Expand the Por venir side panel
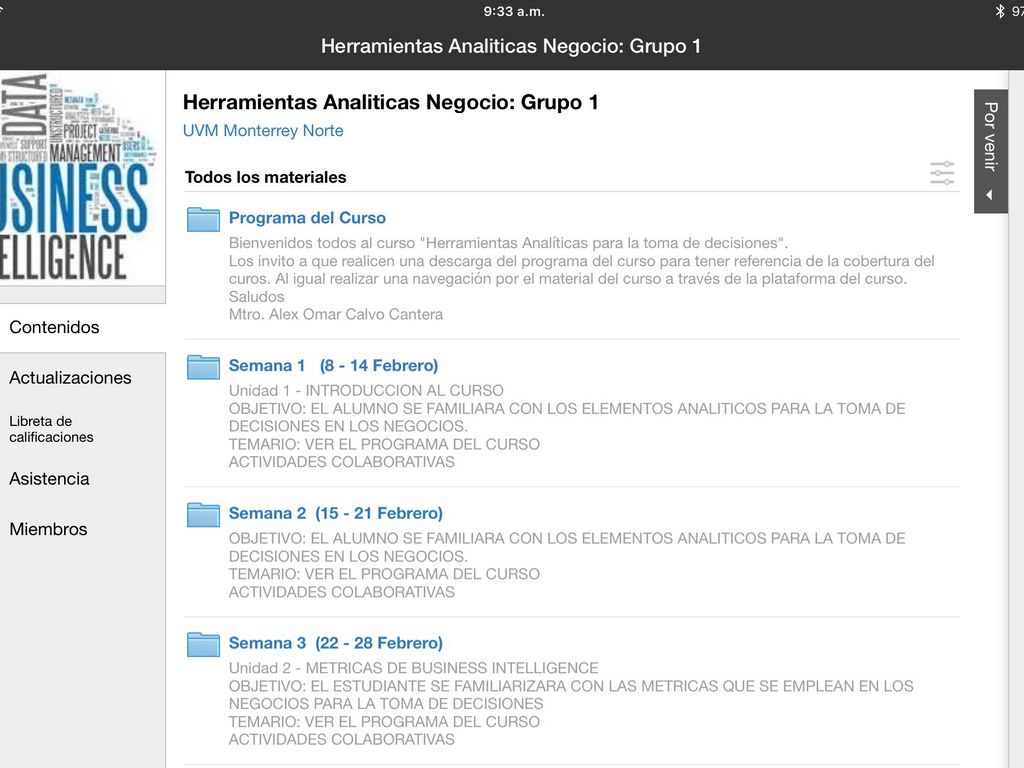1024x768 pixels. pos(990,137)
